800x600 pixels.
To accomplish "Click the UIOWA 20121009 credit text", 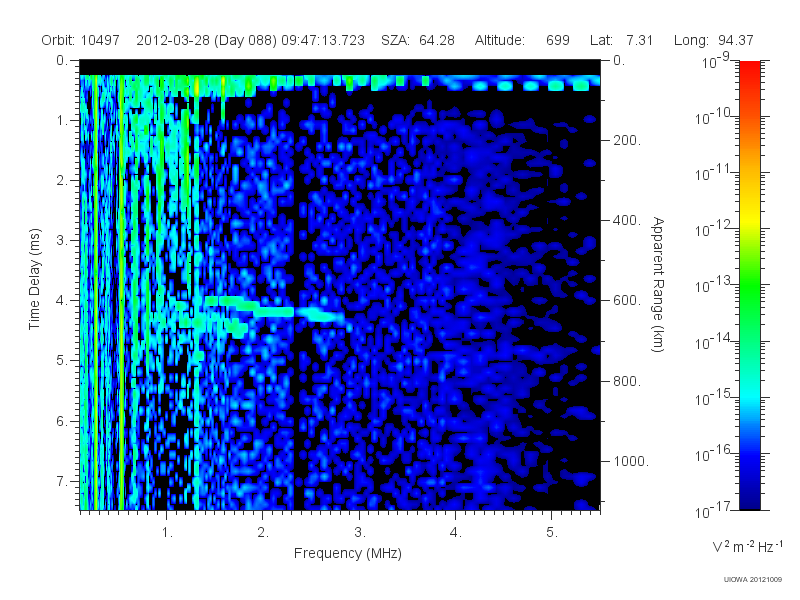I will pyautogui.click(x=753, y=579).
